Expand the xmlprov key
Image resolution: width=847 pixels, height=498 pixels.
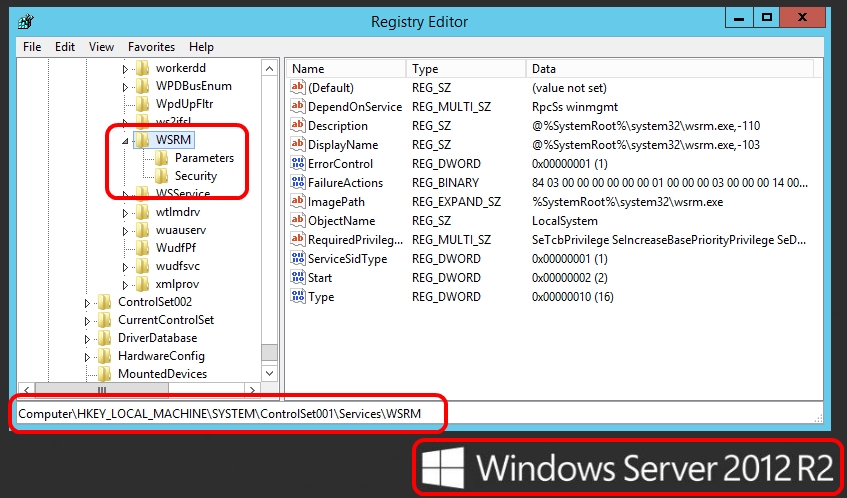125,285
